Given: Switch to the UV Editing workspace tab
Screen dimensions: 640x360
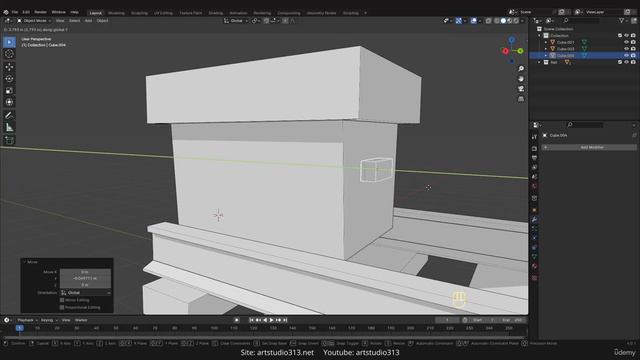Looking at the screenshot, I should tap(163, 13).
